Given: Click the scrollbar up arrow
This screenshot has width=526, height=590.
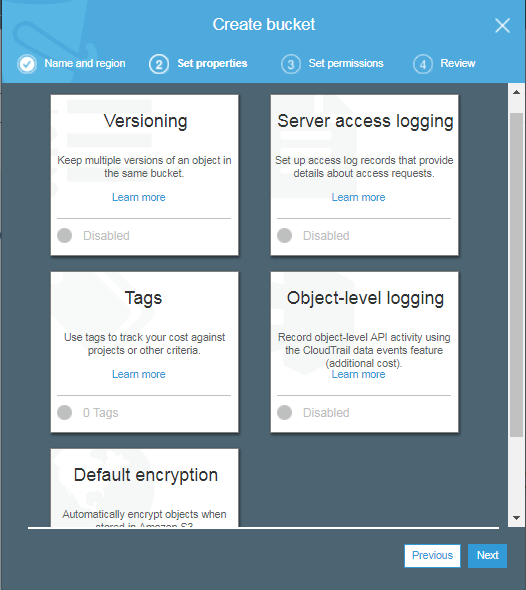Looking at the screenshot, I should pos(516,92).
